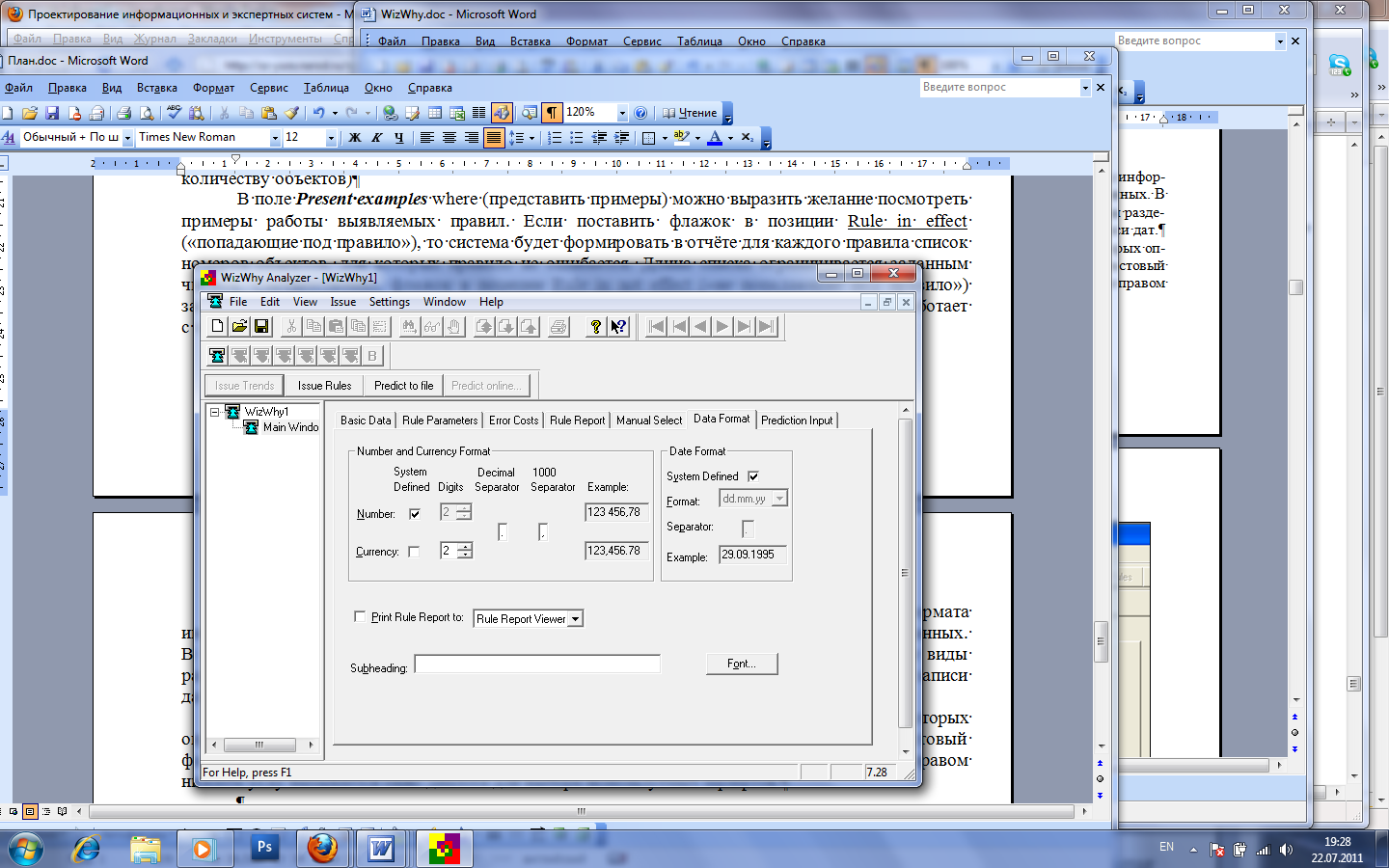Switch to the Prediction Input tab
Viewport: 1389px width, 868px height.
[797, 420]
